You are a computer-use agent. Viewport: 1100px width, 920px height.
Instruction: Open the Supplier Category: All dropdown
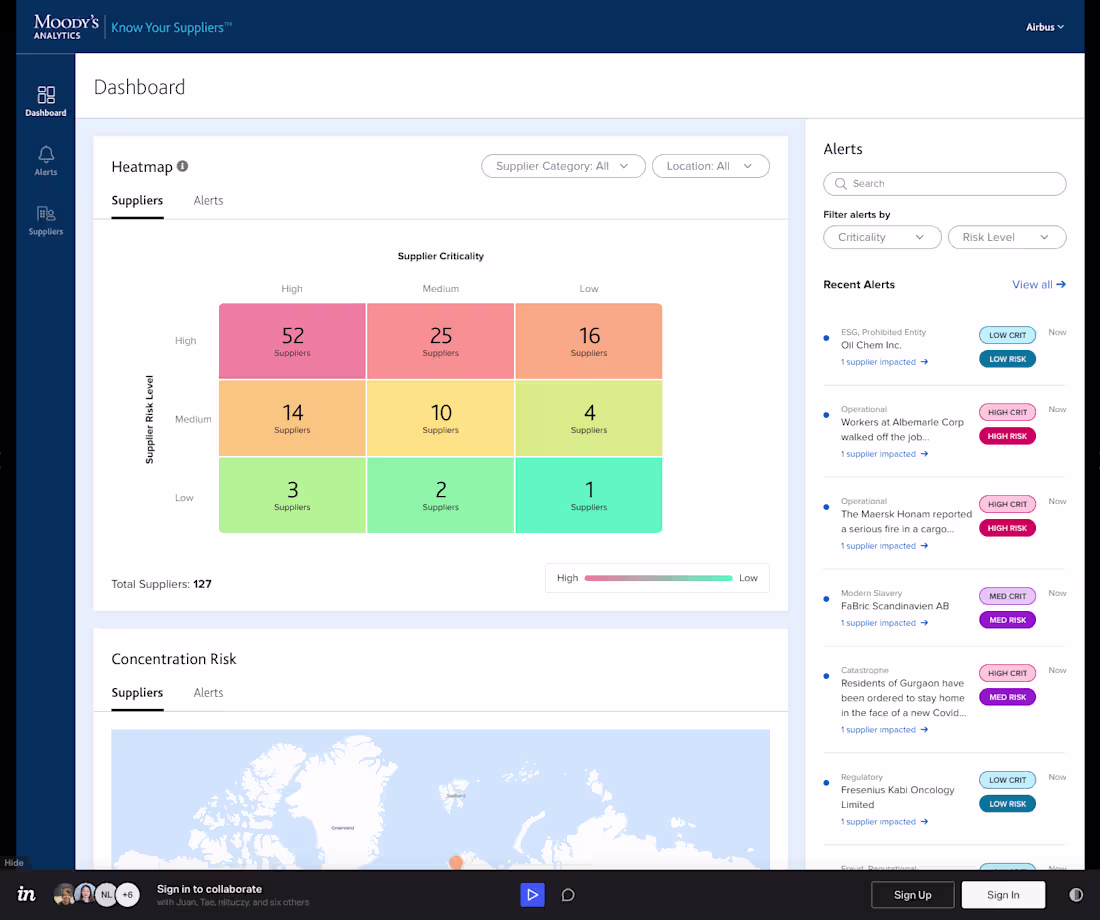click(563, 166)
